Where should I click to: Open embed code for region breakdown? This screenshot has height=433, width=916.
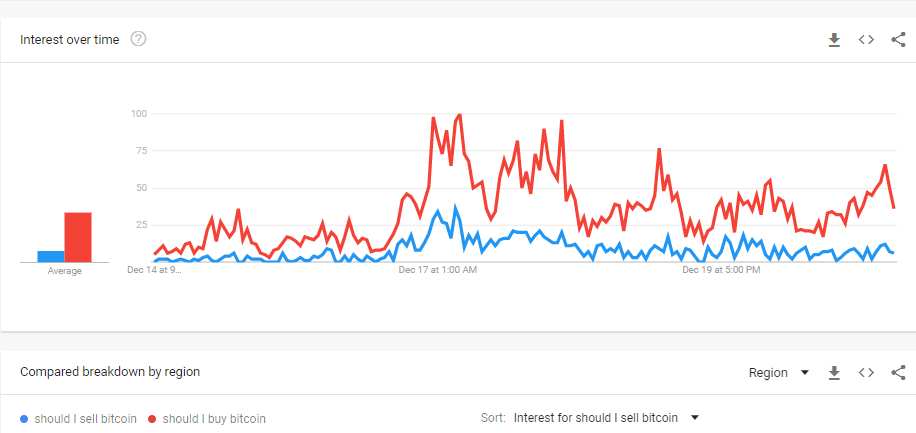tap(866, 373)
